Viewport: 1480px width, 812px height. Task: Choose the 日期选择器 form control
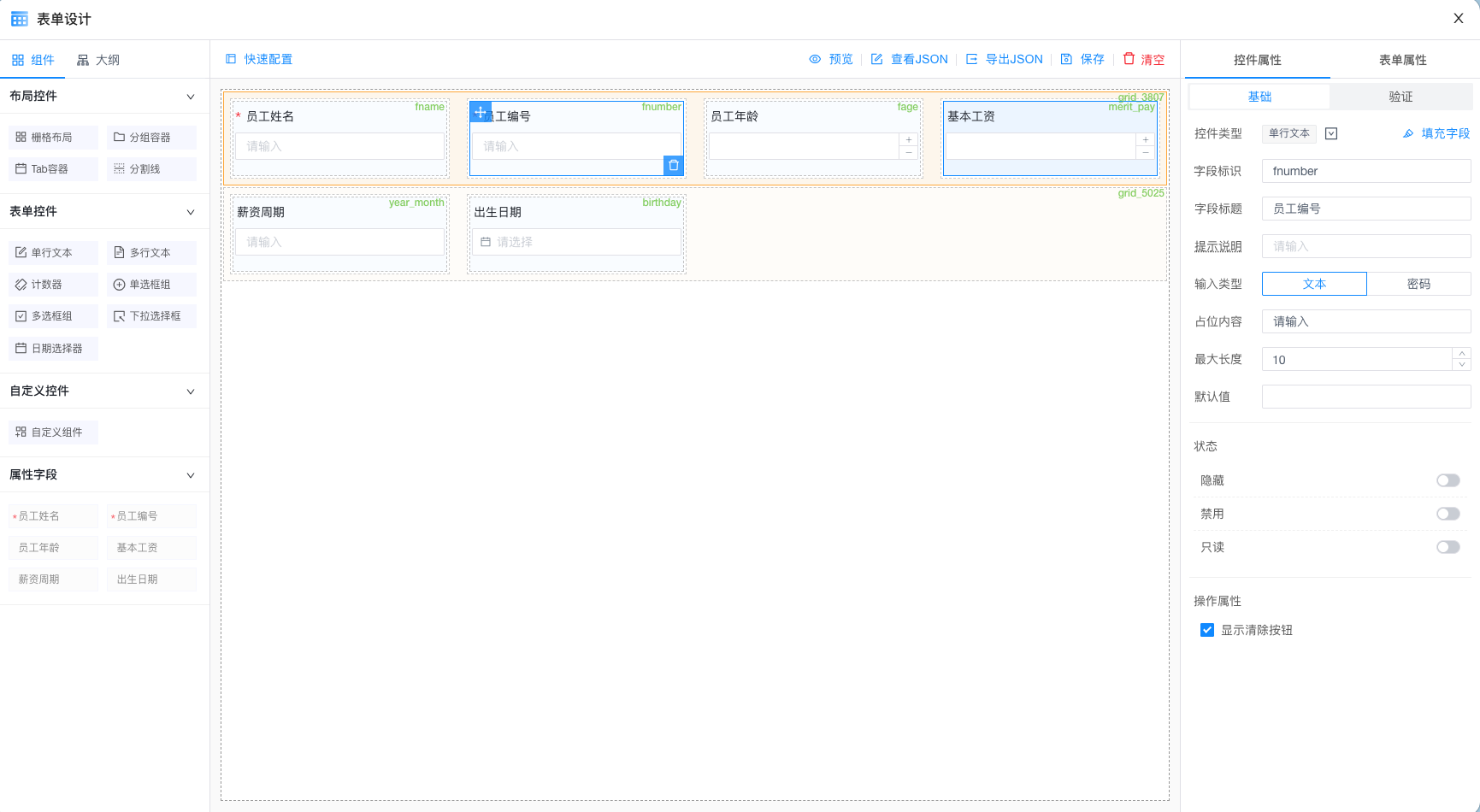pos(53,349)
